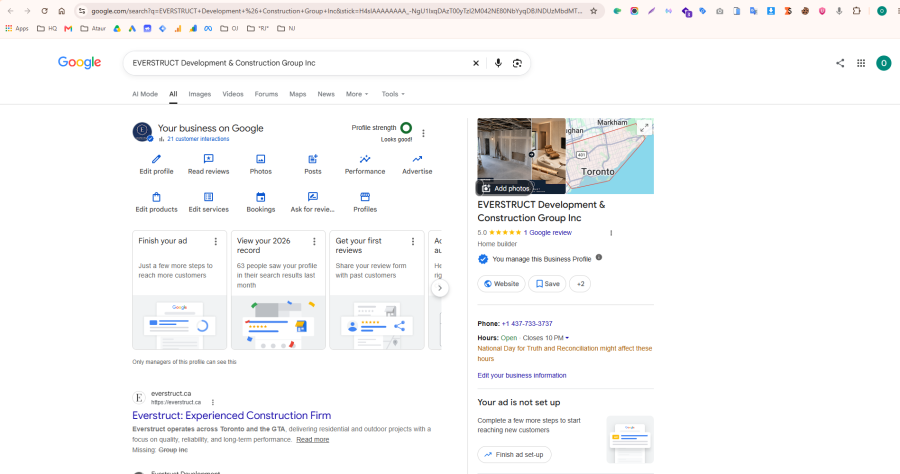900x474 pixels.
Task: Search by image with Lens icon
Action: click(517, 63)
